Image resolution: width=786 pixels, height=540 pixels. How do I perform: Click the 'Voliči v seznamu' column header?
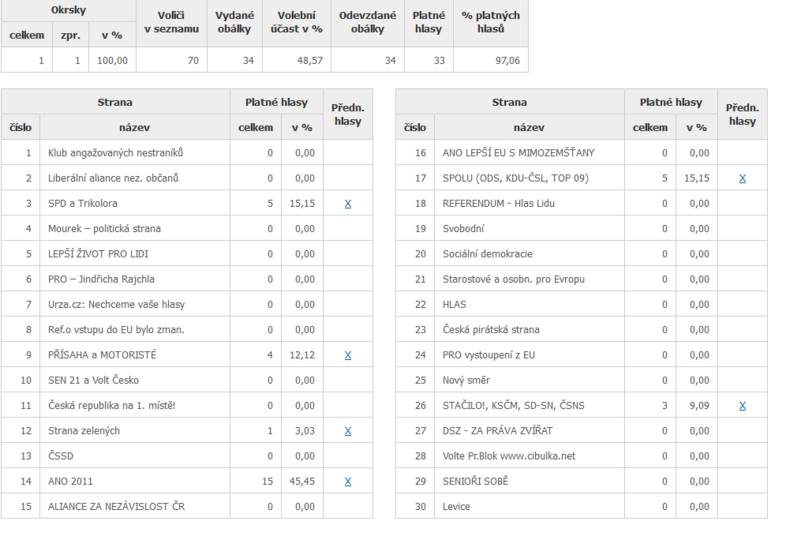pos(172,22)
